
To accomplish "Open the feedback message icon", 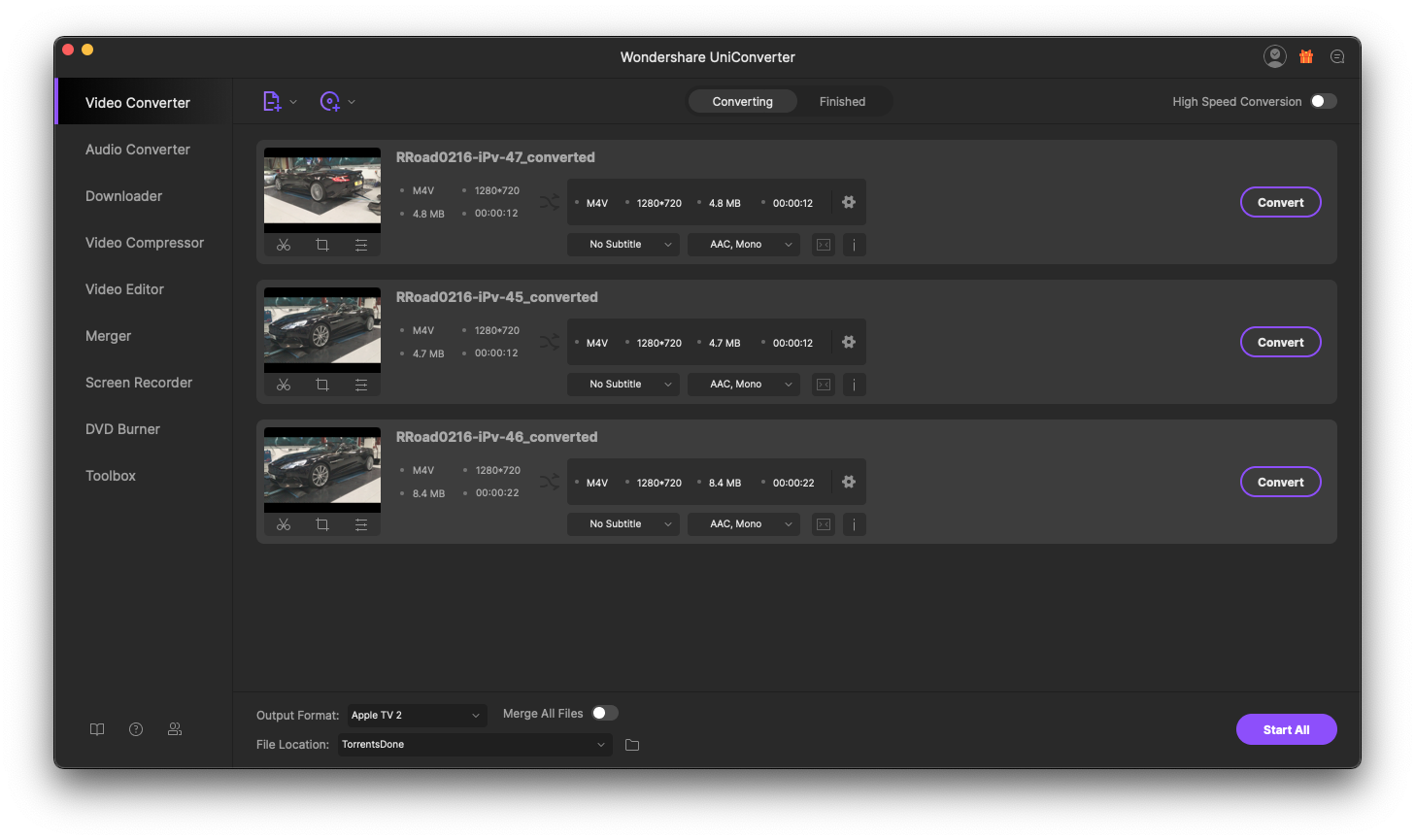I will (x=1337, y=56).
